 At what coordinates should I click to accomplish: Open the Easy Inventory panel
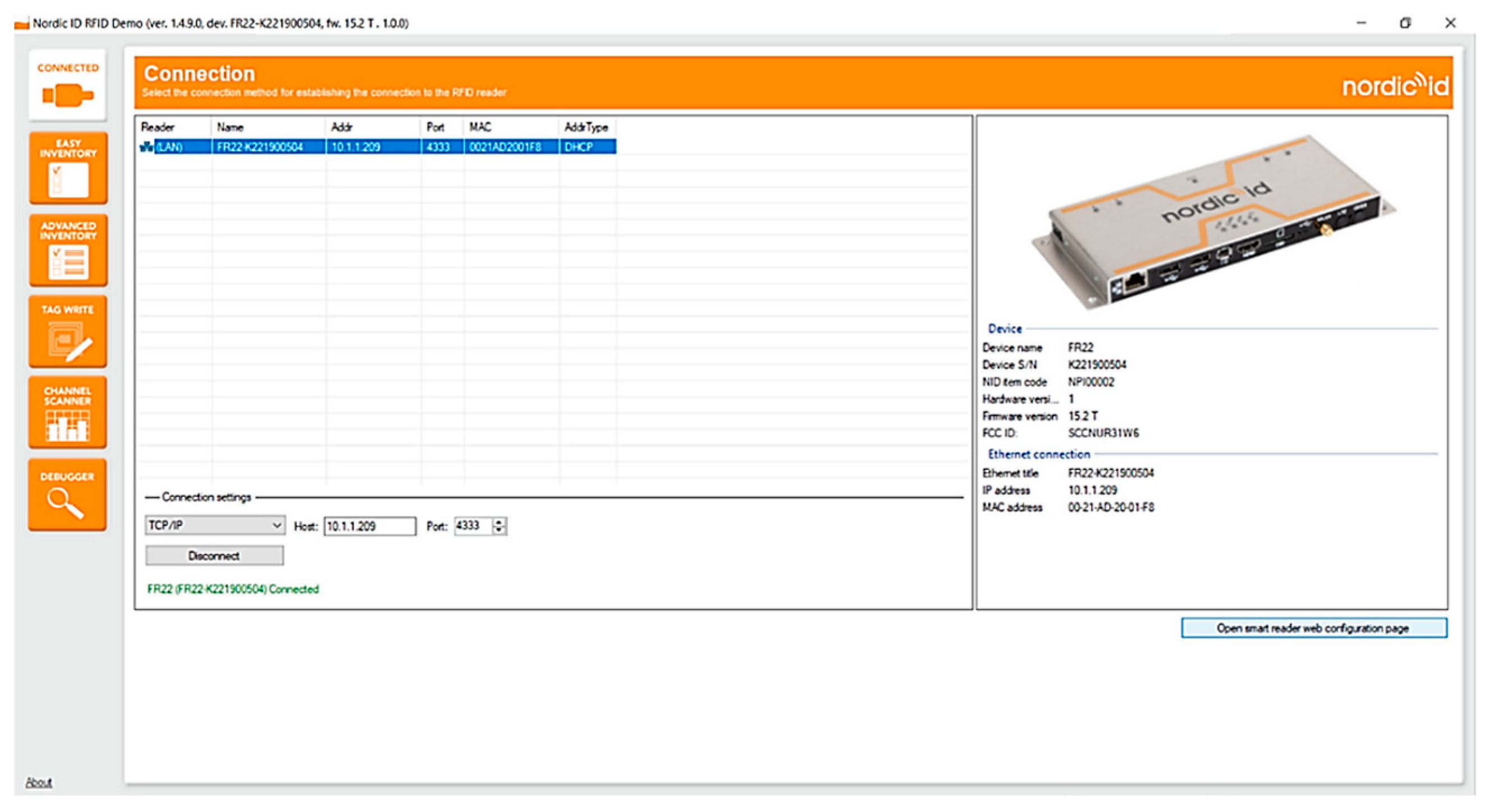(68, 168)
